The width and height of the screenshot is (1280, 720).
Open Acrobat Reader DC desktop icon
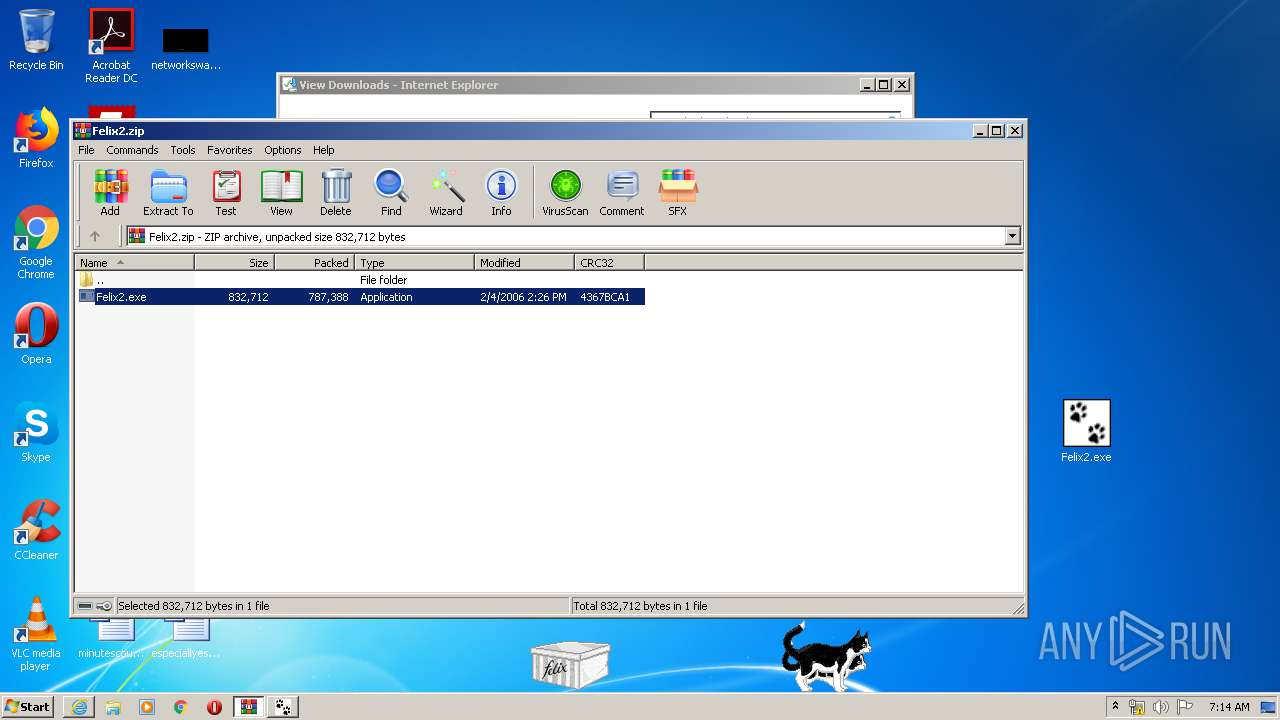pos(111,46)
